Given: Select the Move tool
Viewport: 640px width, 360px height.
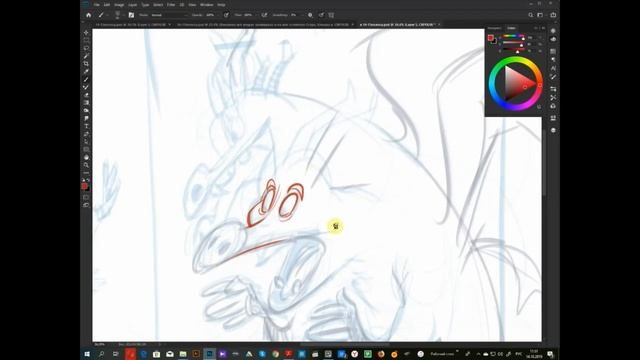Looking at the screenshot, I should tap(86, 33).
